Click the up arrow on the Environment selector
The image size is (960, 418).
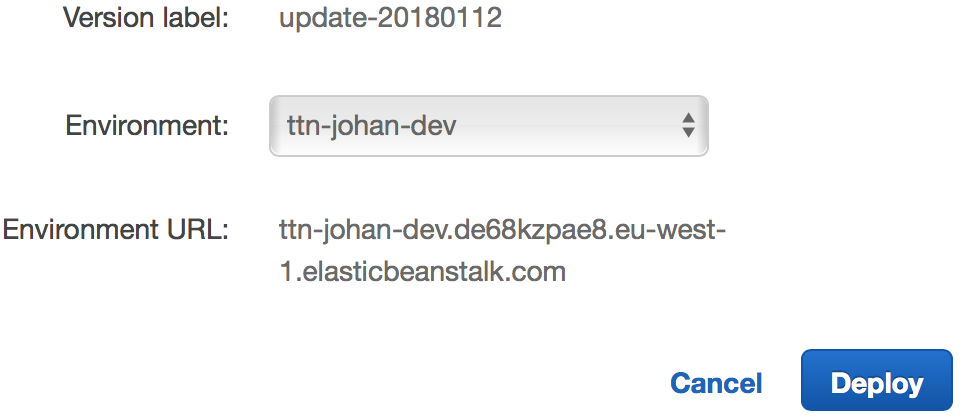click(x=688, y=118)
